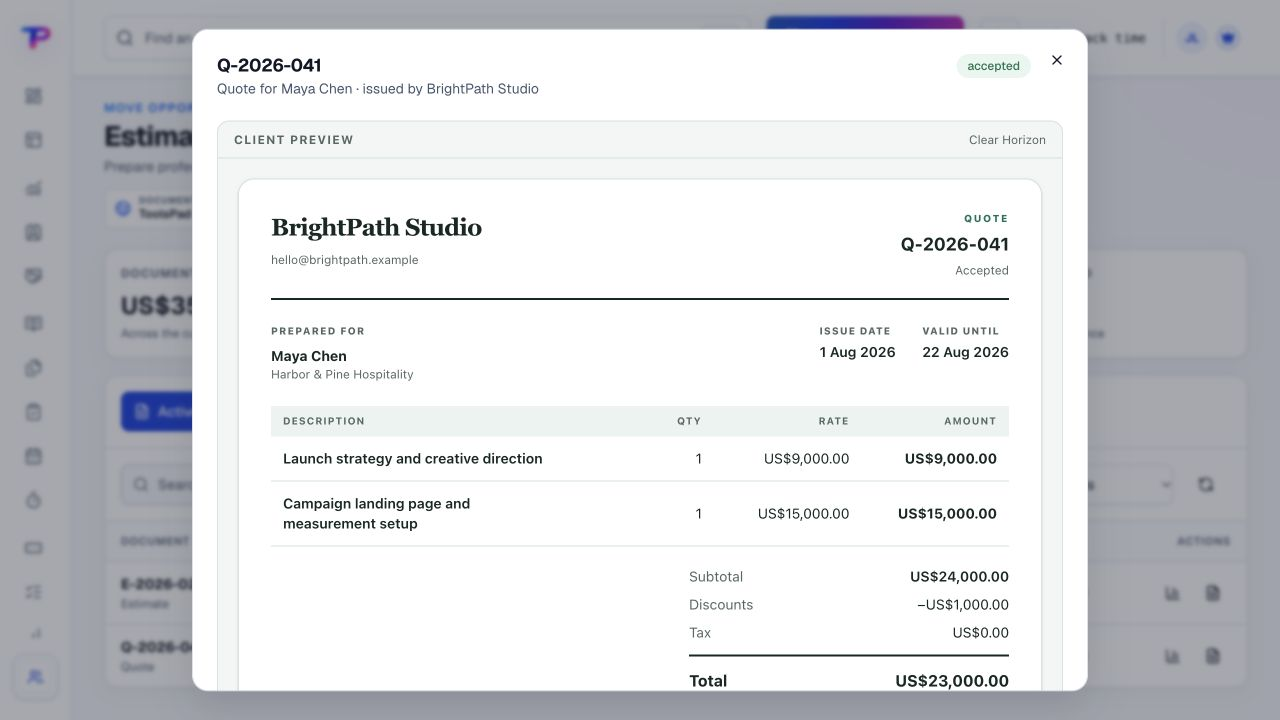1280x720 pixels.
Task: Open the background filter dropdown chevron
Action: 1165,485
